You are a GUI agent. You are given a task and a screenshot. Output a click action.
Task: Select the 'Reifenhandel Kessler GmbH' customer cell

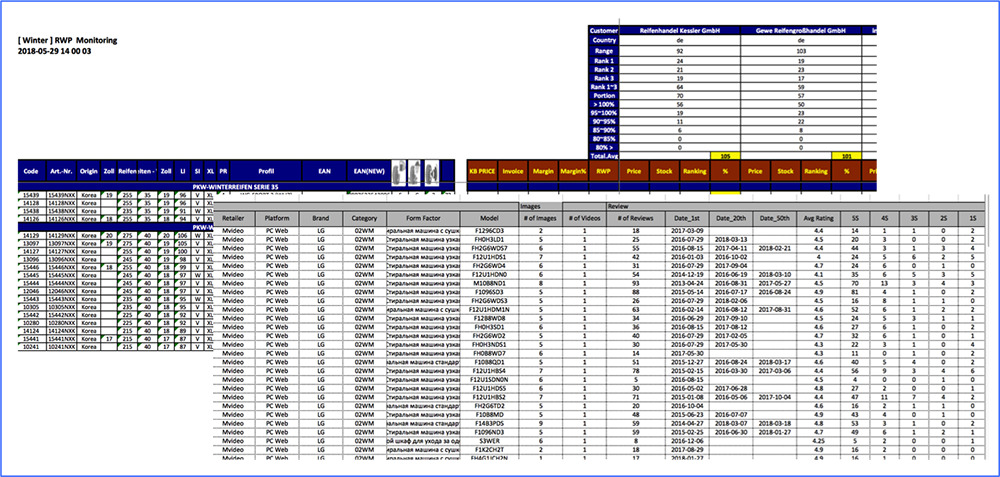coord(680,30)
